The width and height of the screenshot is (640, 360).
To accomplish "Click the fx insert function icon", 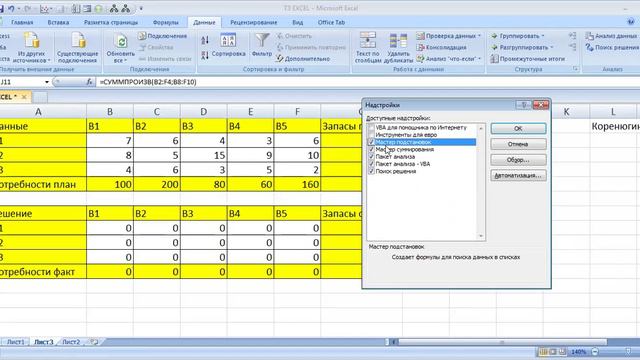I will (x=89, y=82).
